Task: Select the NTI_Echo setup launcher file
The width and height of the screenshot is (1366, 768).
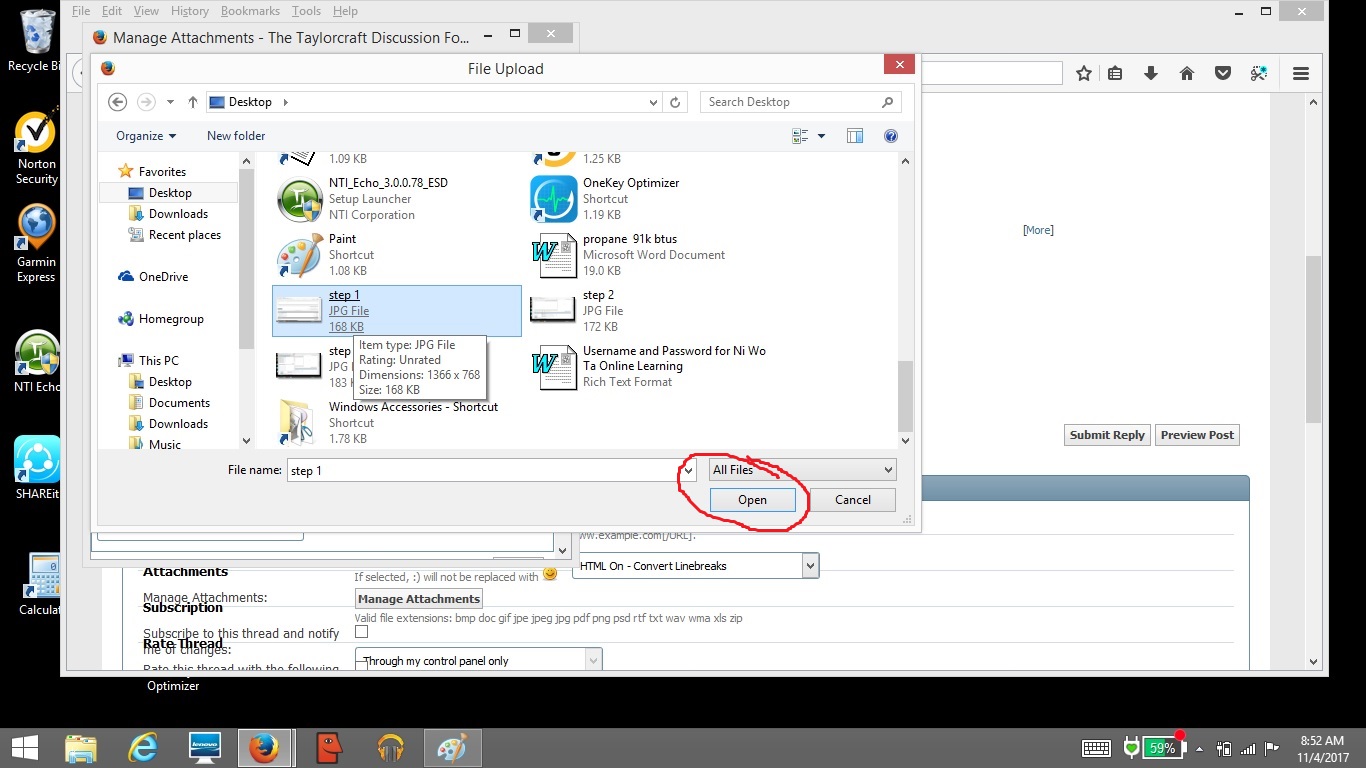Action: coord(397,199)
